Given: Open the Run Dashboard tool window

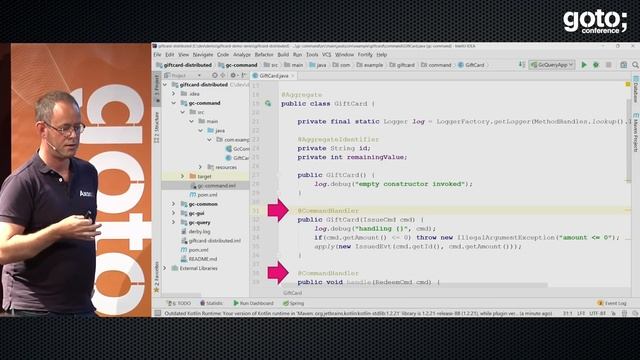Looking at the screenshot, I should coord(253,303).
